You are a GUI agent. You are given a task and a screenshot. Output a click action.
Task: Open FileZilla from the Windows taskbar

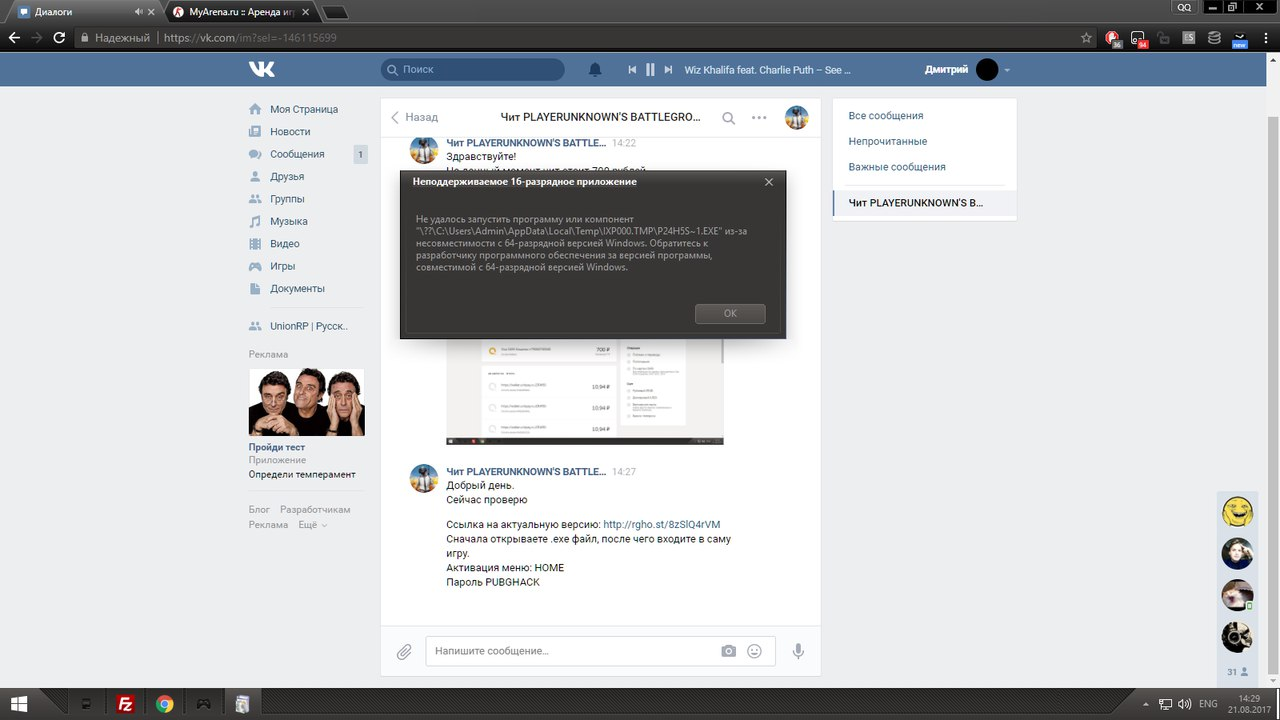(126, 704)
